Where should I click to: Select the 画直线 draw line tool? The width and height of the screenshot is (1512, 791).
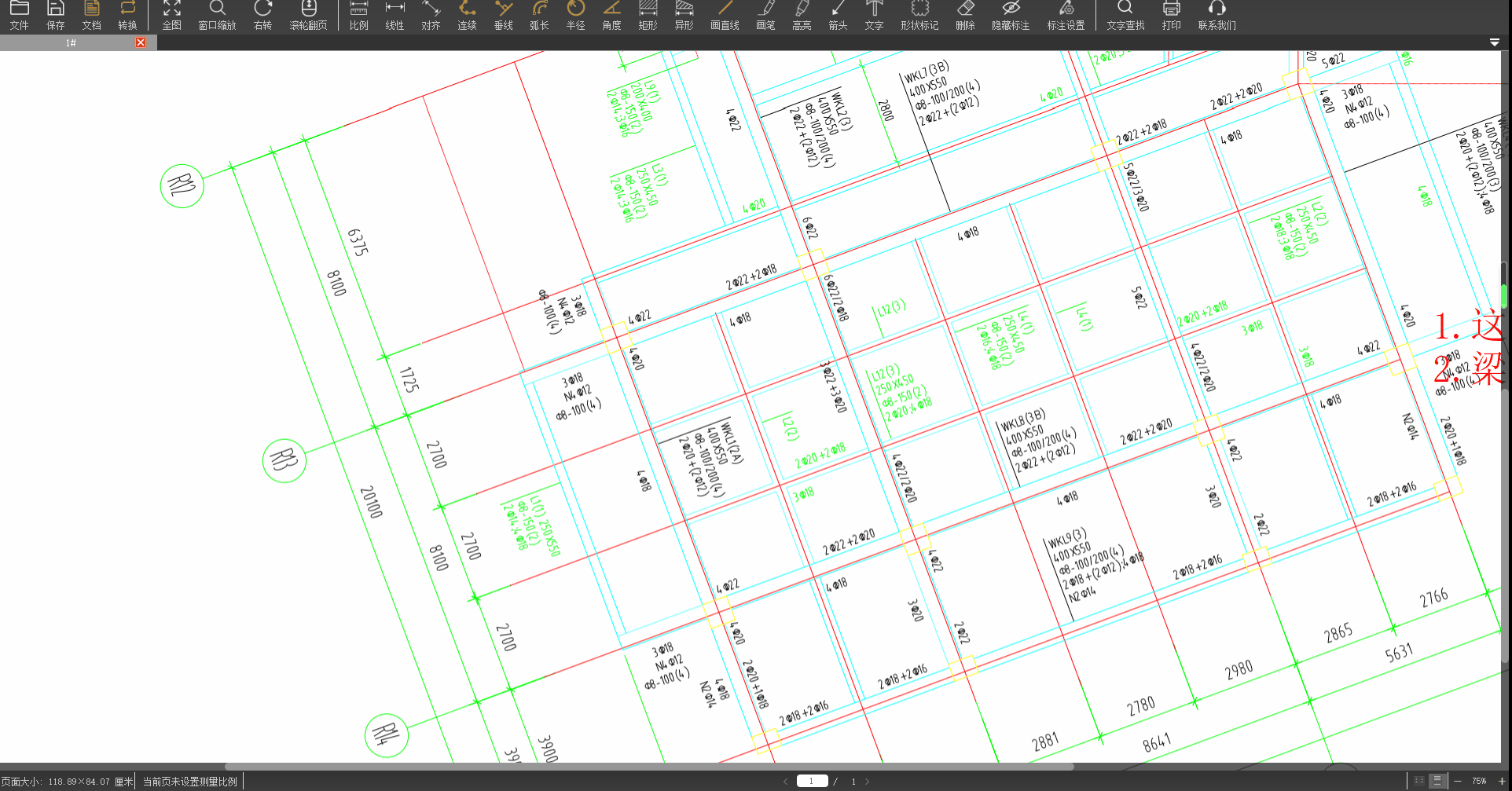point(725,16)
